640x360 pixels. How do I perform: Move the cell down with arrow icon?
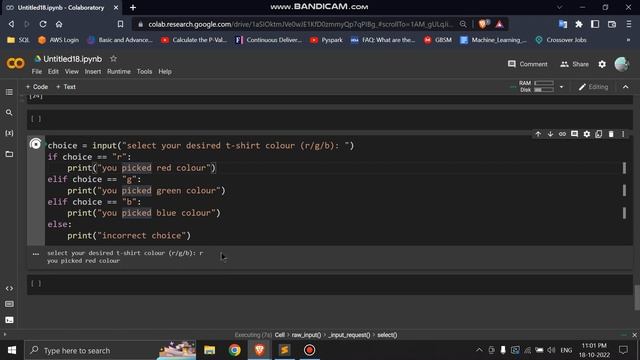[550, 134]
